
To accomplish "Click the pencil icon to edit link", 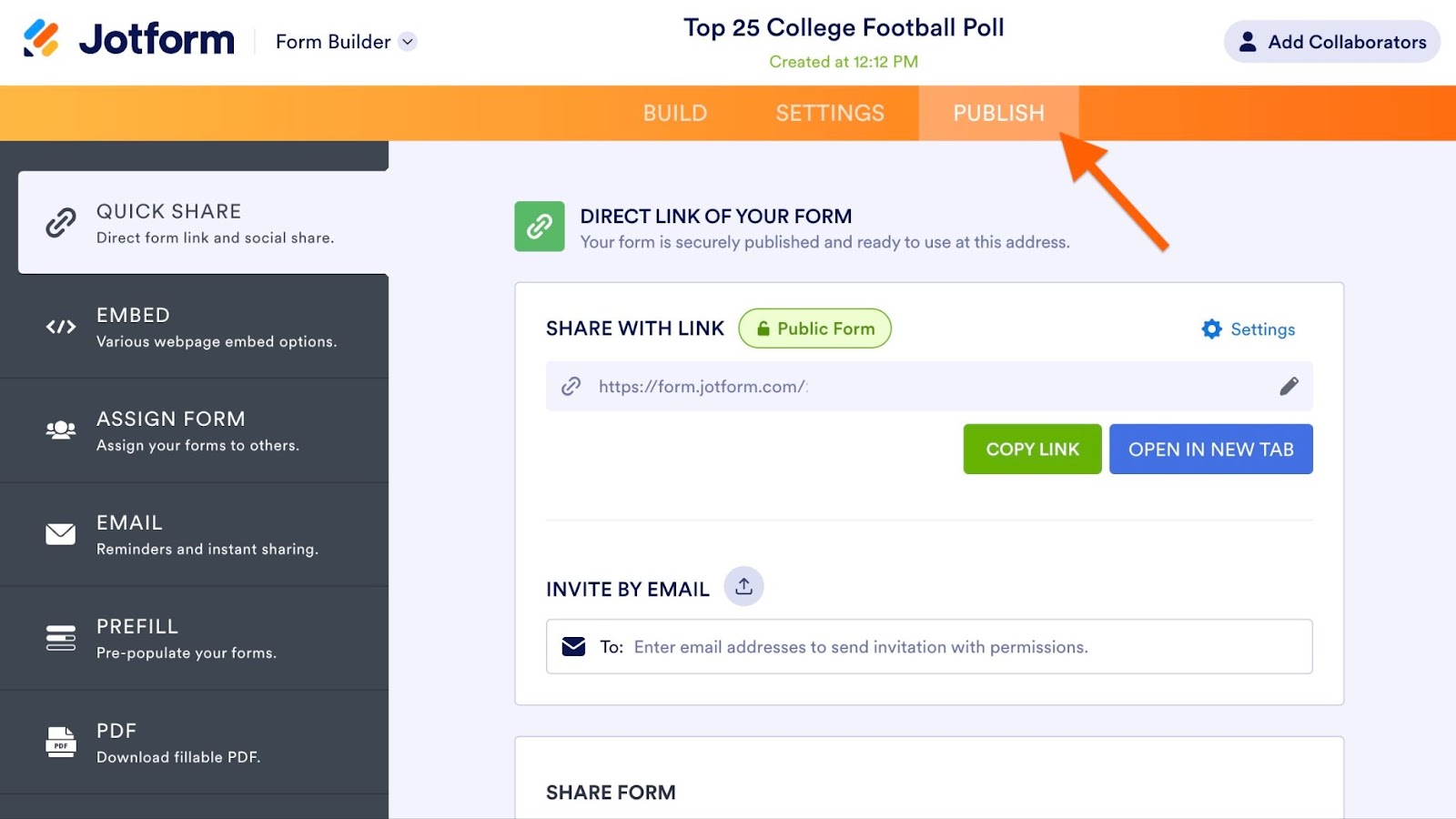I will tap(1289, 387).
